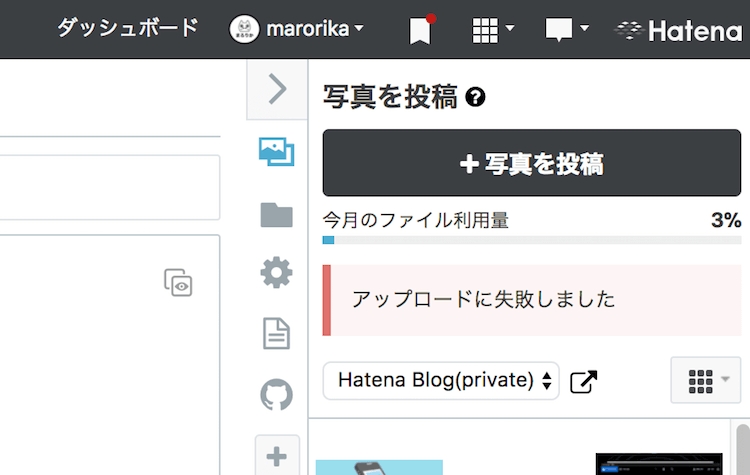Select the dark video screenshot thumbnail

tap(659, 464)
